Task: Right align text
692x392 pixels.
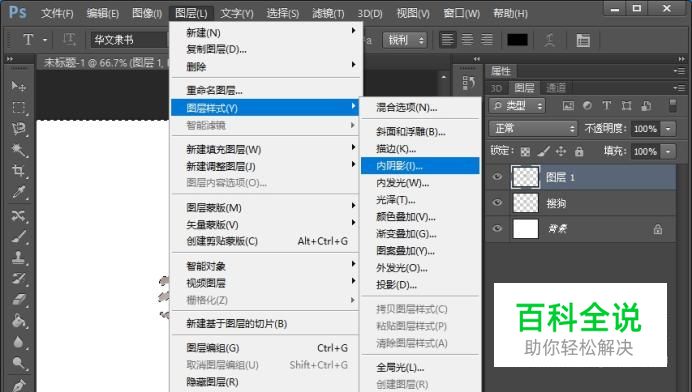Action: coord(487,40)
